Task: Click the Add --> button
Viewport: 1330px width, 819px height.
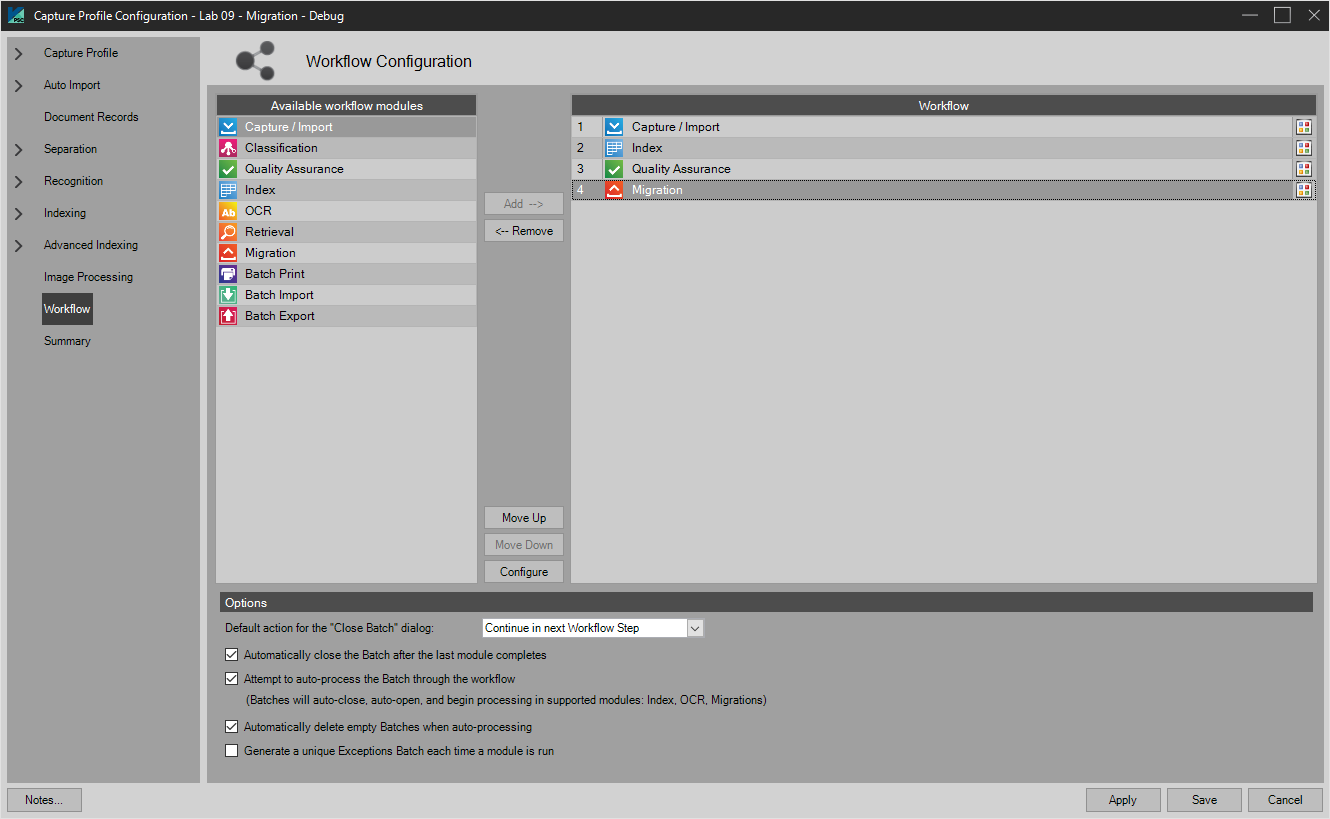Action: 524,203
